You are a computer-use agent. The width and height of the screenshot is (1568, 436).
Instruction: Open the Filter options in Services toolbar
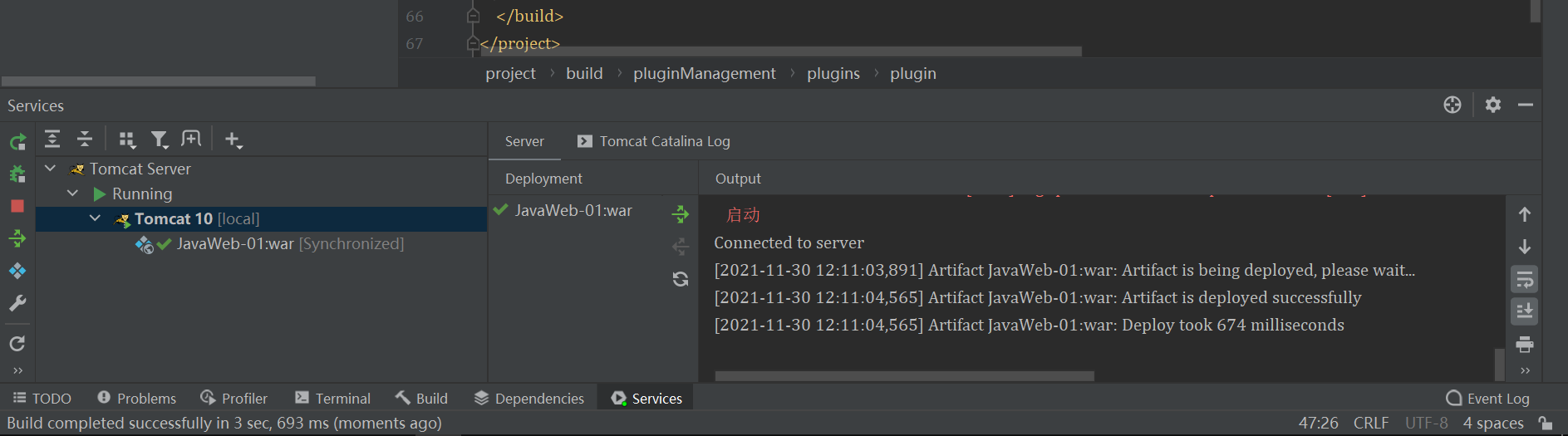click(160, 140)
